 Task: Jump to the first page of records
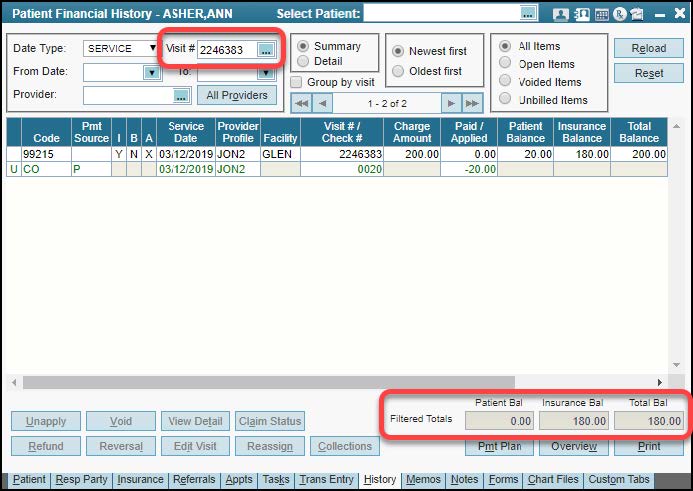tap(300, 103)
